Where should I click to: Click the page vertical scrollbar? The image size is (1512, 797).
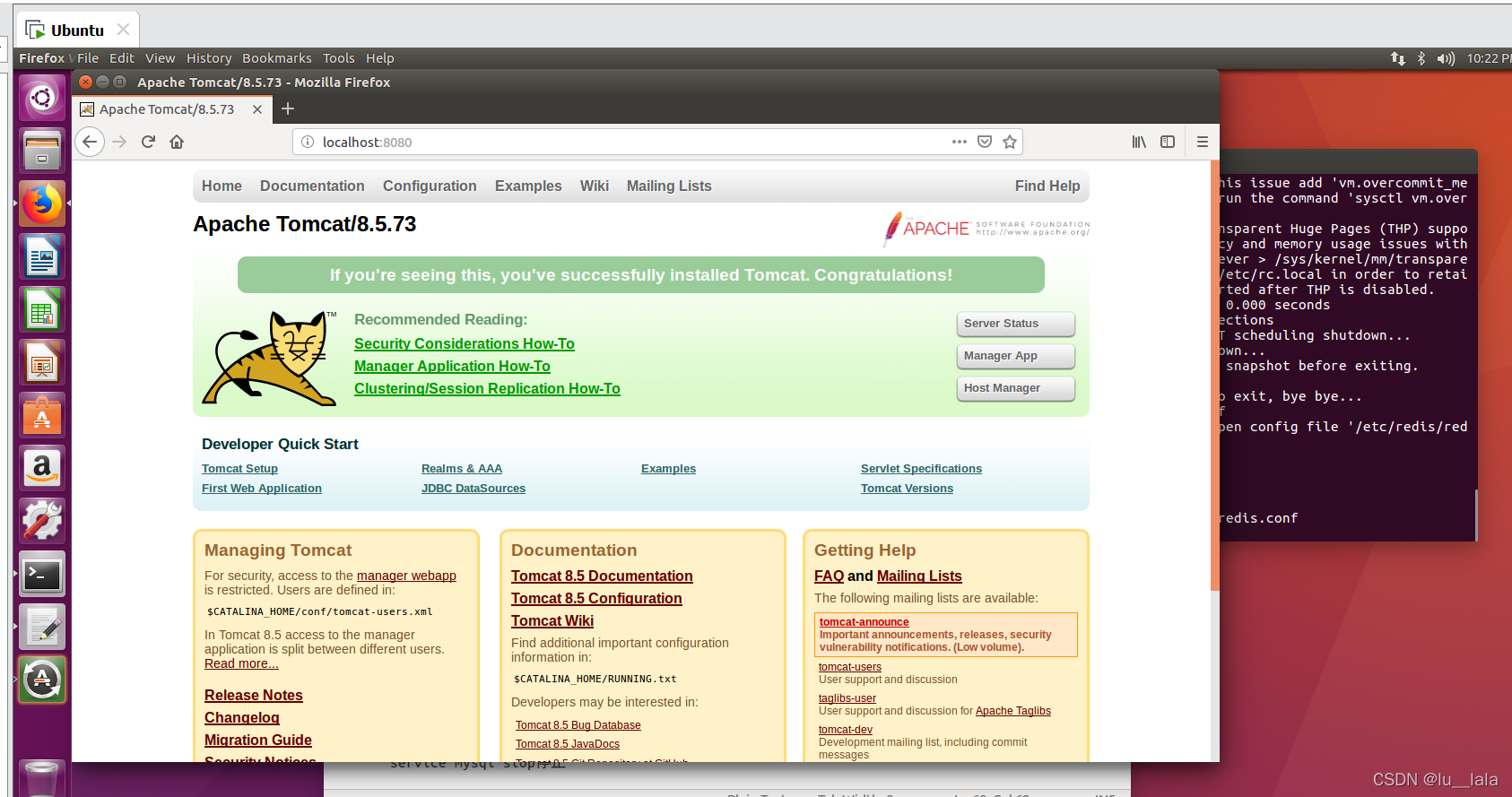click(x=1214, y=377)
